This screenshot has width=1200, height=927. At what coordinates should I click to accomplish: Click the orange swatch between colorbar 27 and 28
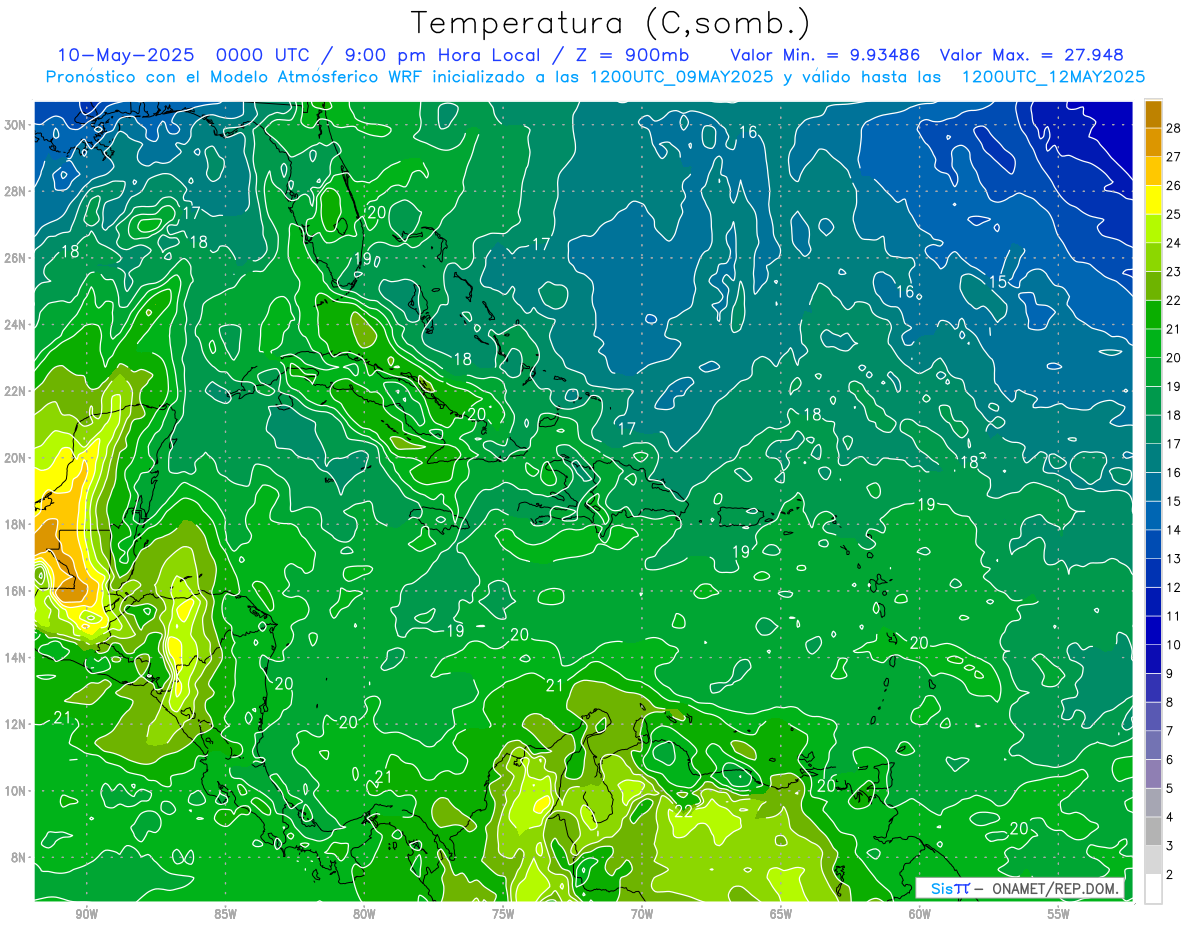coord(1153,142)
